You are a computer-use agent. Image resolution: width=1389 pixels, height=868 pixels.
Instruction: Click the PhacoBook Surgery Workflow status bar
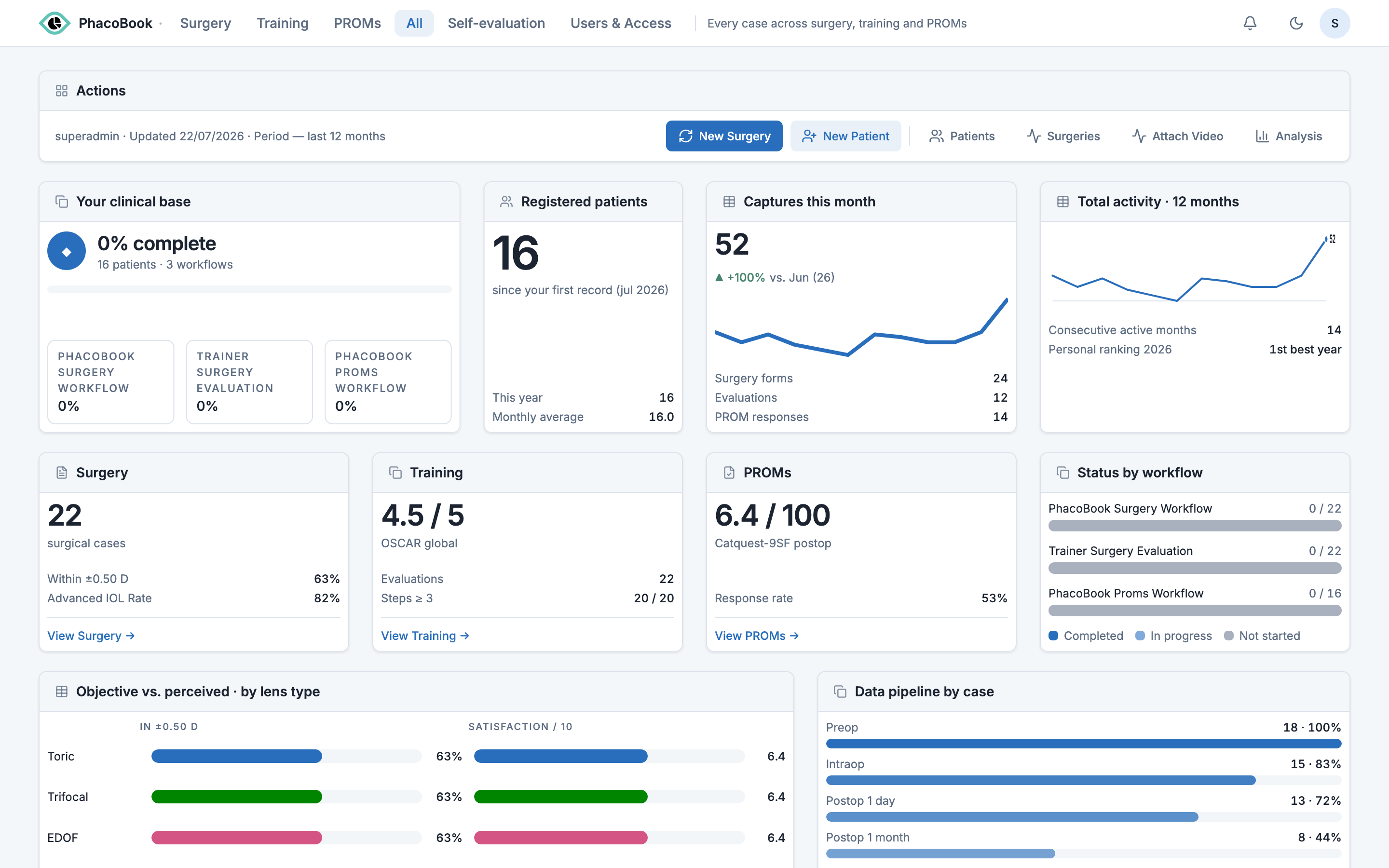click(1195, 525)
